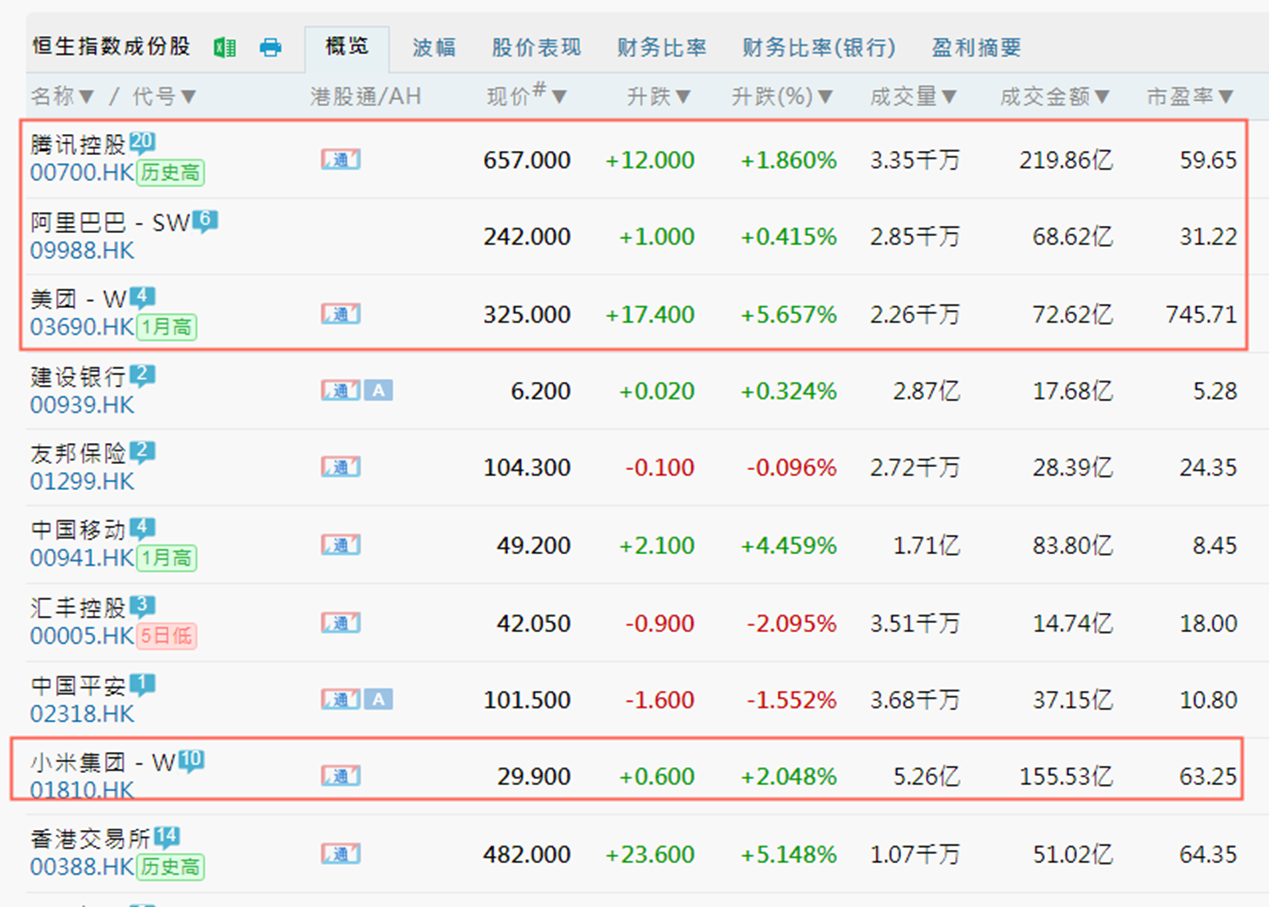Open comment bubble 4 beside 美团 - W
Image resolution: width=1269 pixels, height=907 pixels.
point(143,298)
